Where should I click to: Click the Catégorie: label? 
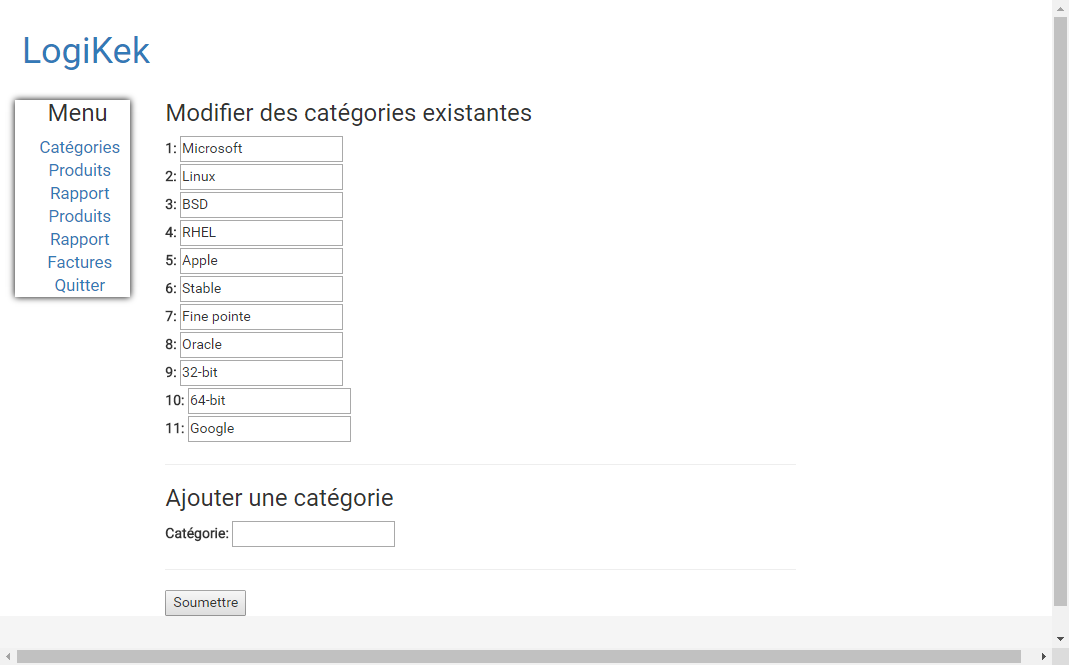pyautogui.click(x=196, y=533)
